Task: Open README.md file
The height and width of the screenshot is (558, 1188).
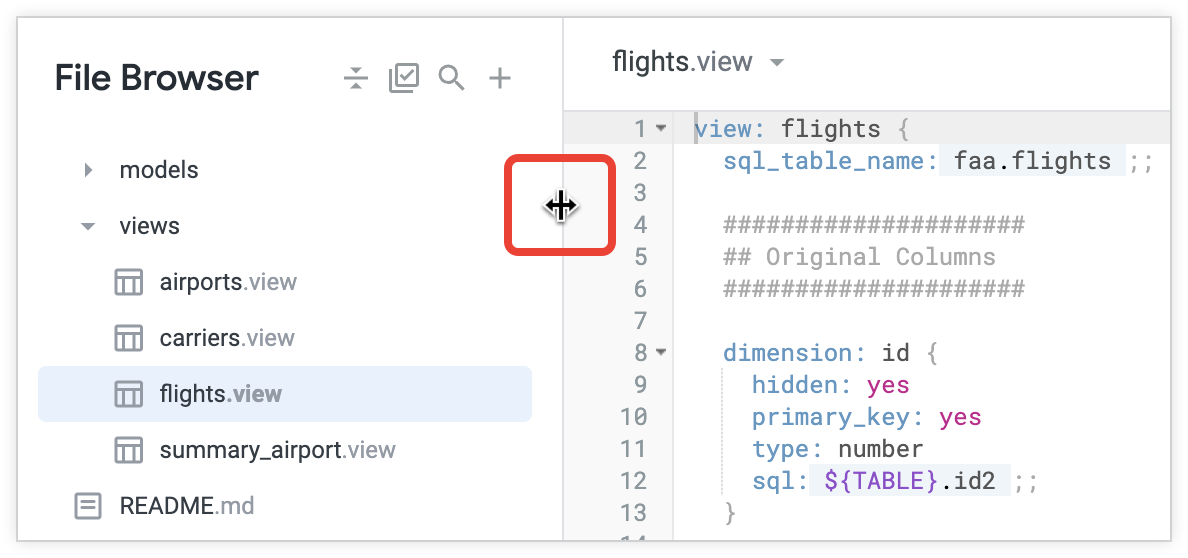Action: point(186,506)
